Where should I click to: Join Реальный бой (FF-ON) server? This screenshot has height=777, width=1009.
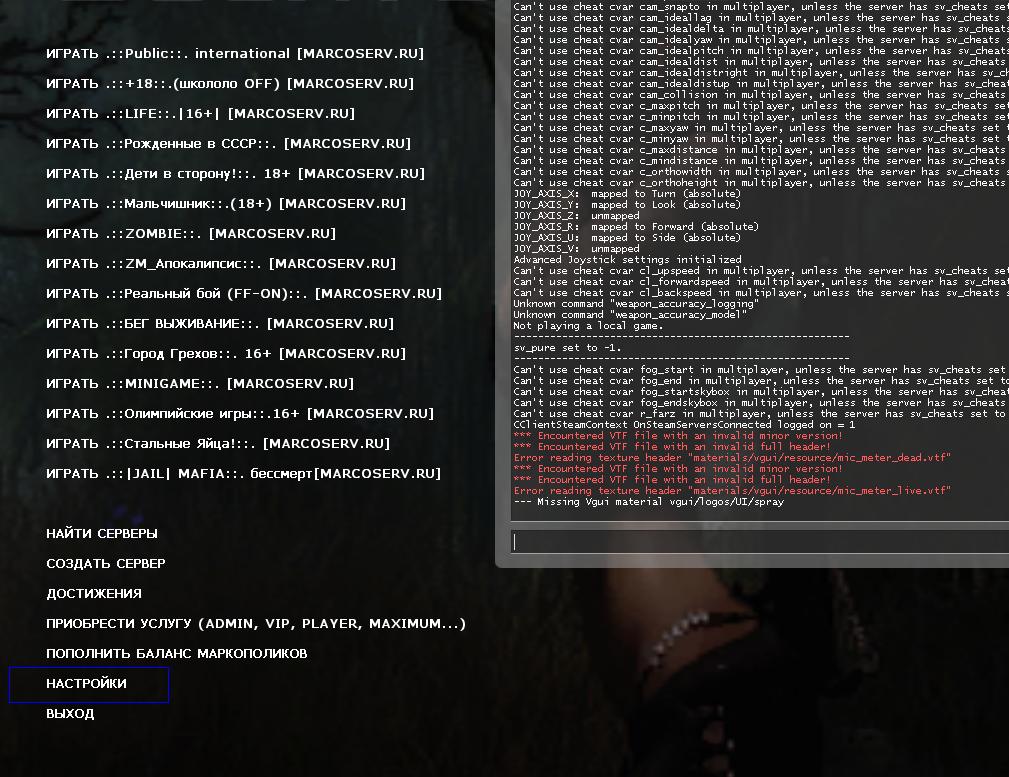tap(243, 294)
